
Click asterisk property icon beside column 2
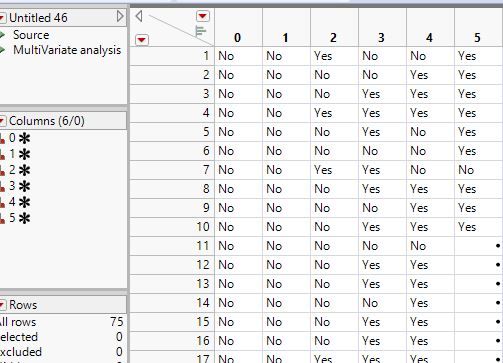[x=24, y=170]
